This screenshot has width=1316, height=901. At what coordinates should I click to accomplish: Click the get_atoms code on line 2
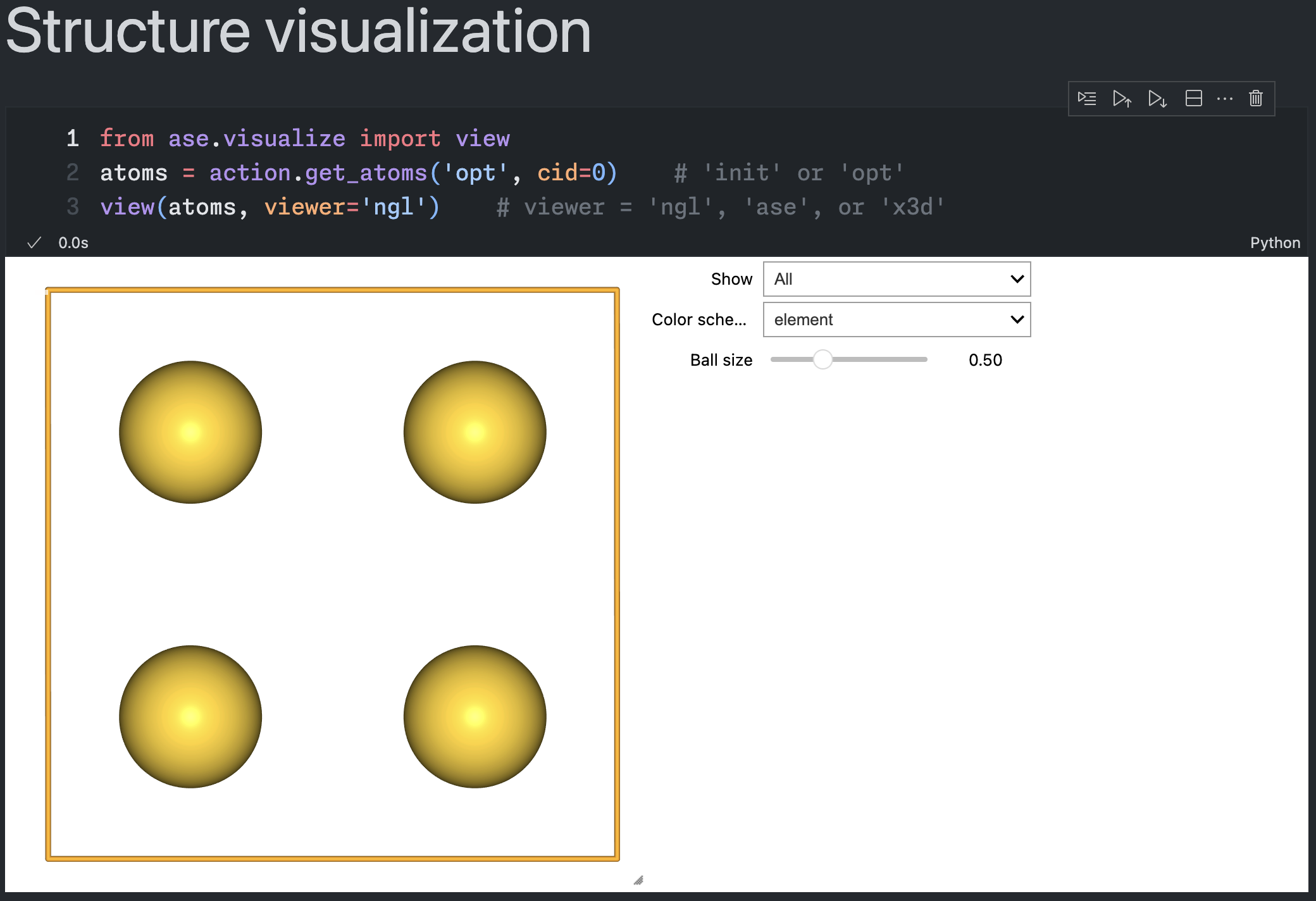coord(366,173)
